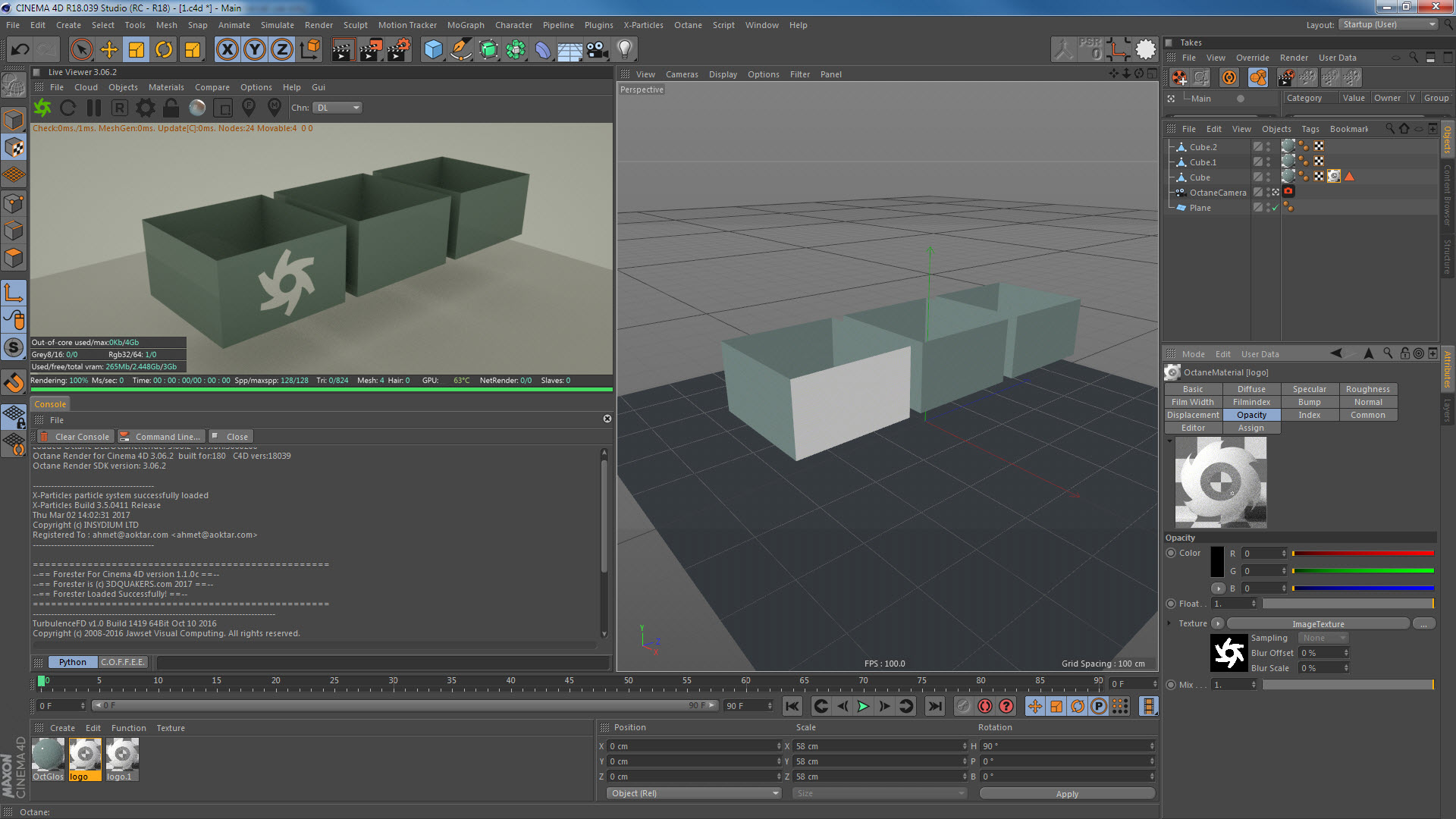Open the MoGraph menu
The width and height of the screenshot is (1456, 819).
click(465, 25)
